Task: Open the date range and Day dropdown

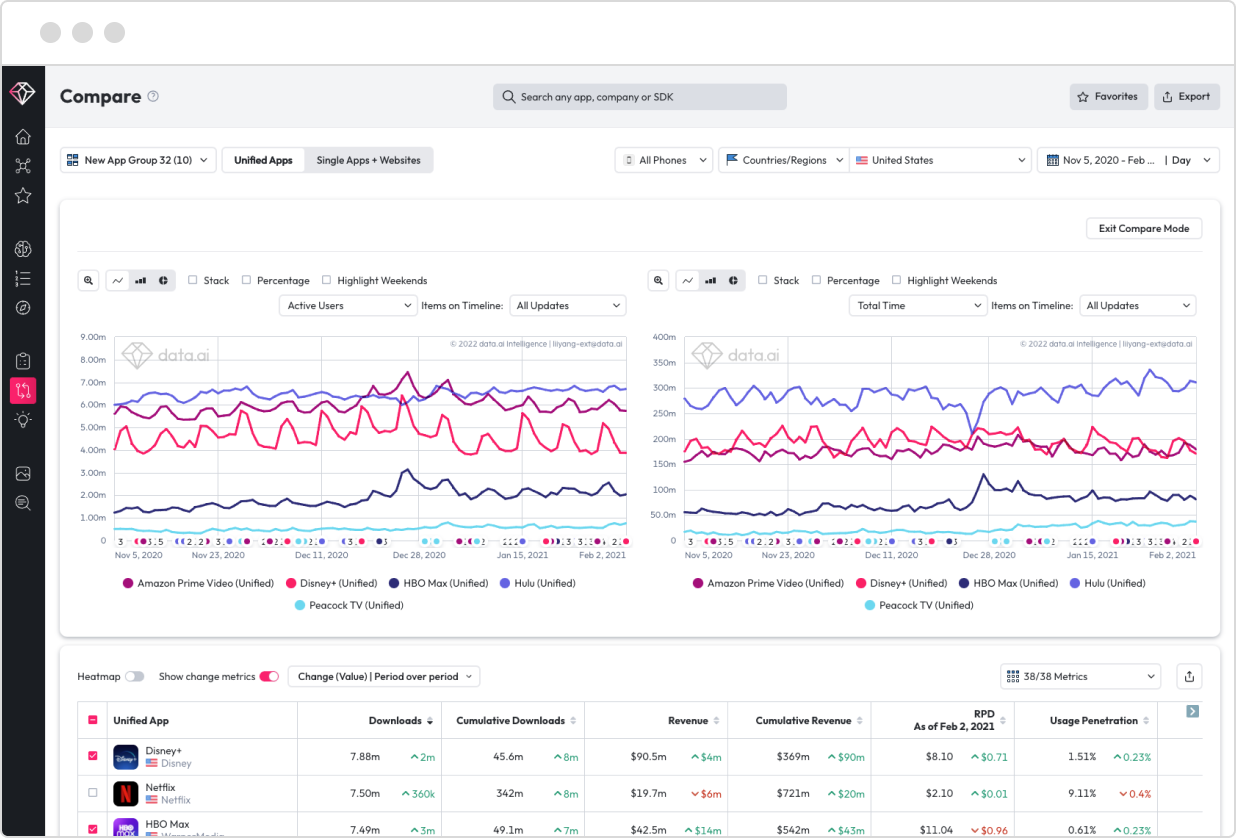Action: pyautogui.click(x=1128, y=160)
